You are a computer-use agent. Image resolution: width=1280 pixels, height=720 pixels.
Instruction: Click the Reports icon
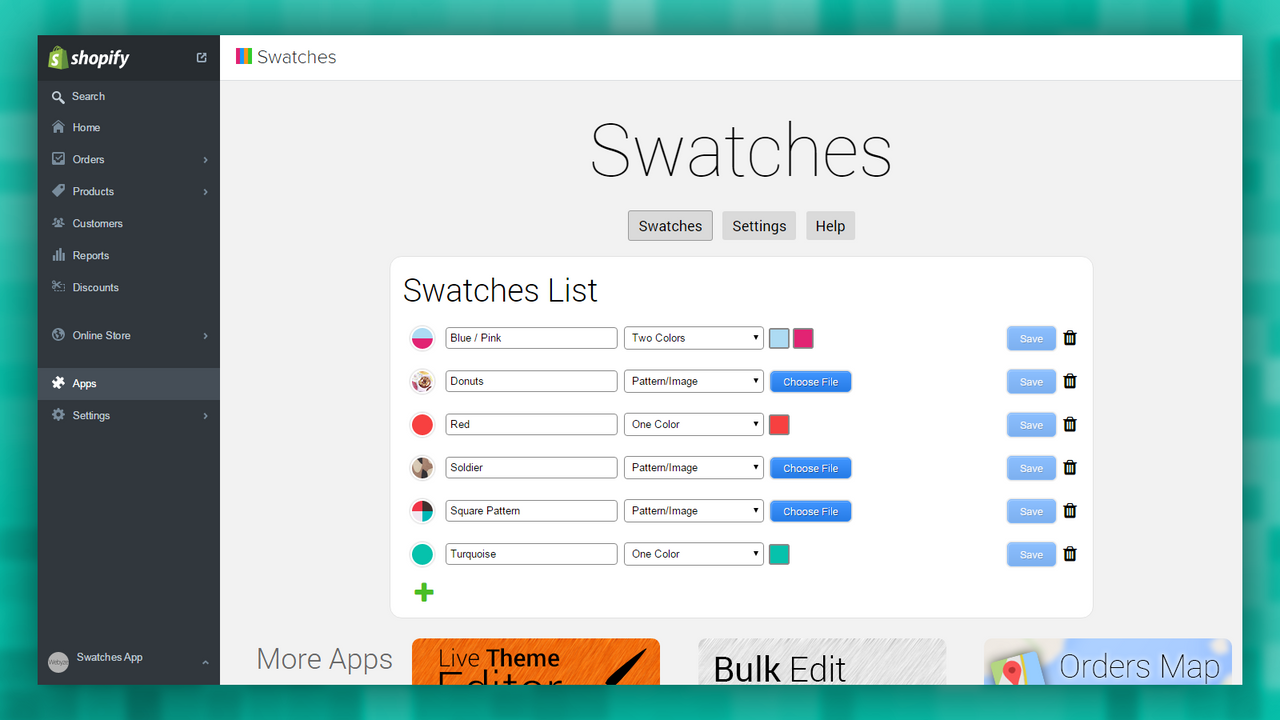pyautogui.click(x=58, y=255)
